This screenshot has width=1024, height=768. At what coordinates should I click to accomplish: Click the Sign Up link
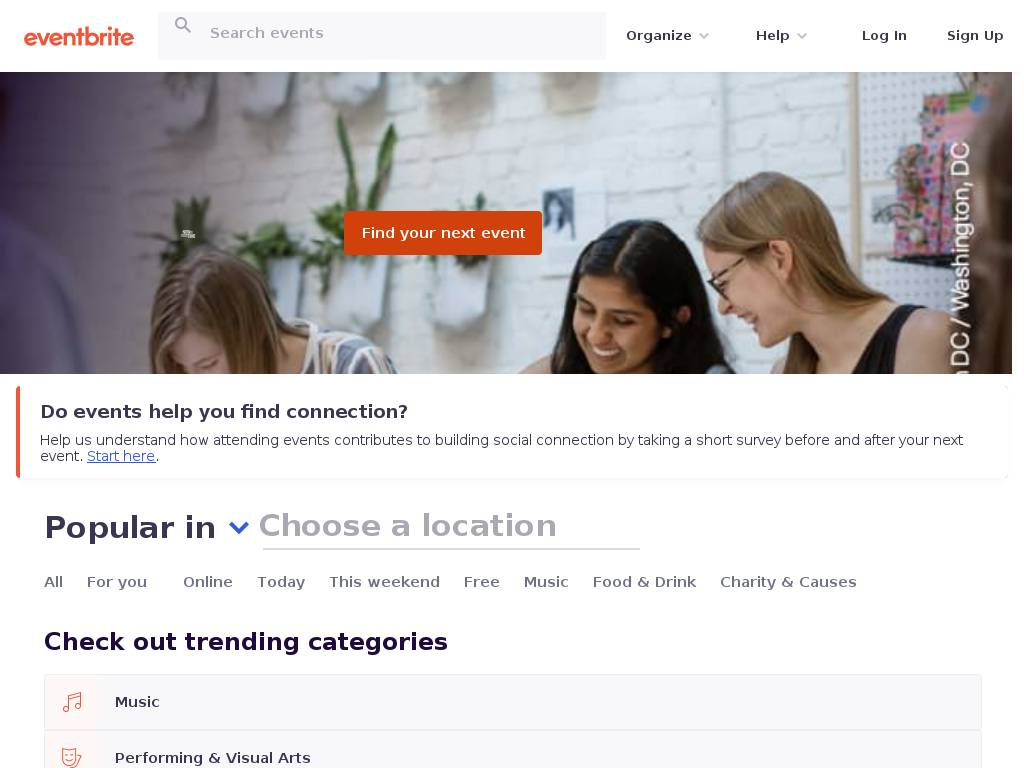pos(975,36)
